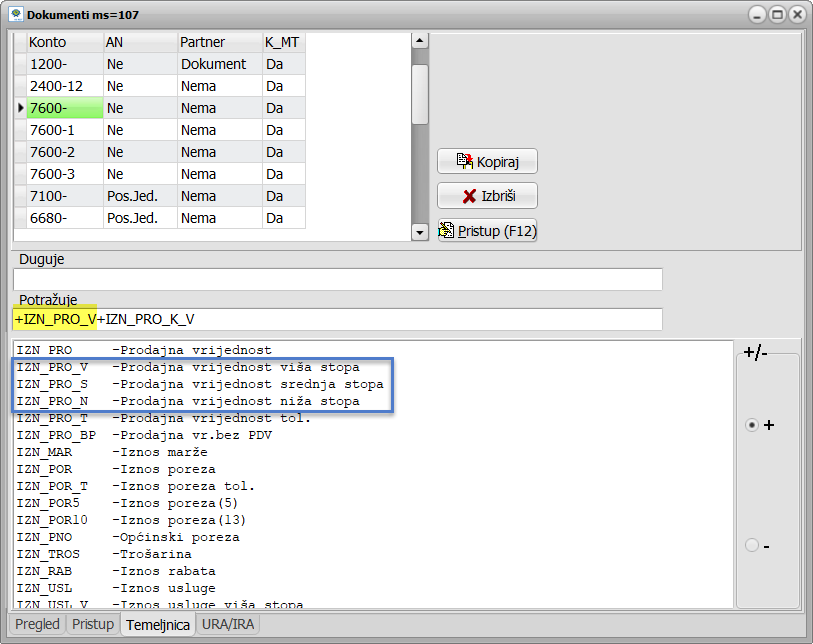Select the minus radio button
Image resolution: width=813 pixels, height=644 pixels.
(752, 545)
